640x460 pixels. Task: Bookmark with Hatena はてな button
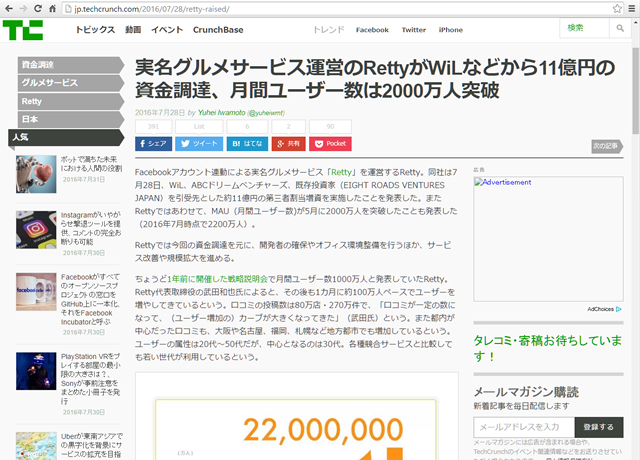coord(245,144)
